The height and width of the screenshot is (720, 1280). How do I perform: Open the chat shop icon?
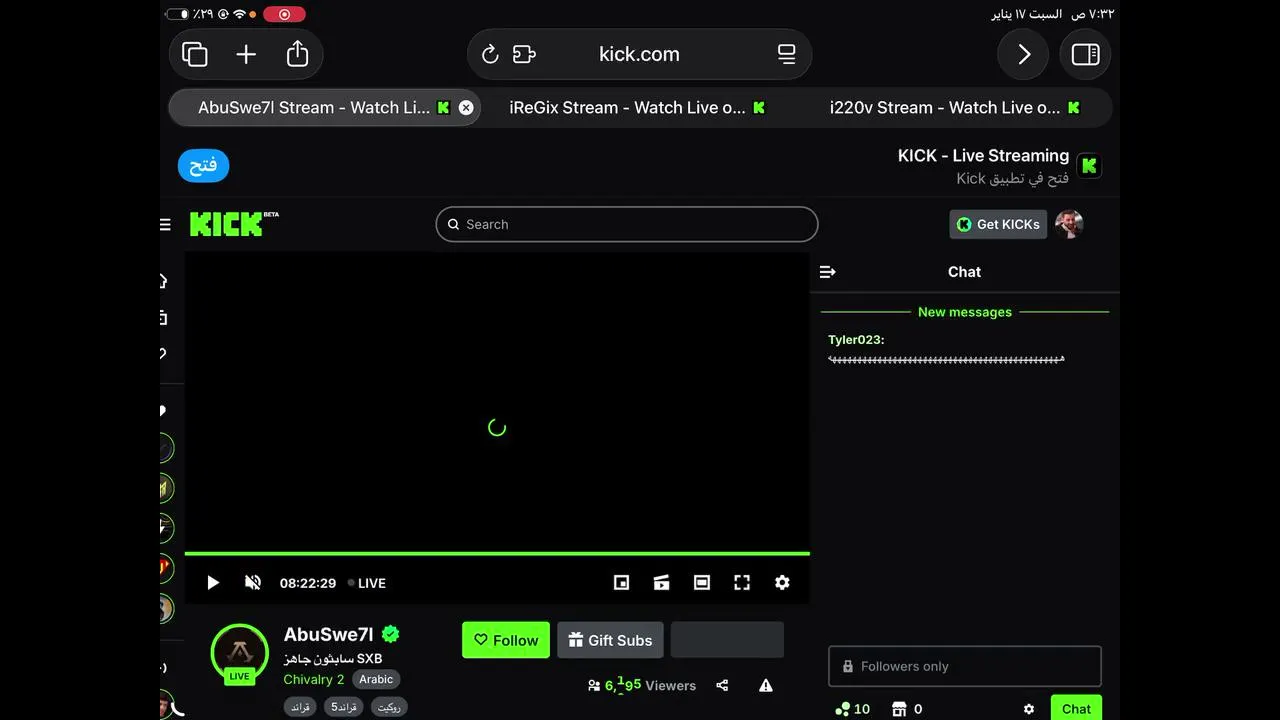(x=898, y=709)
